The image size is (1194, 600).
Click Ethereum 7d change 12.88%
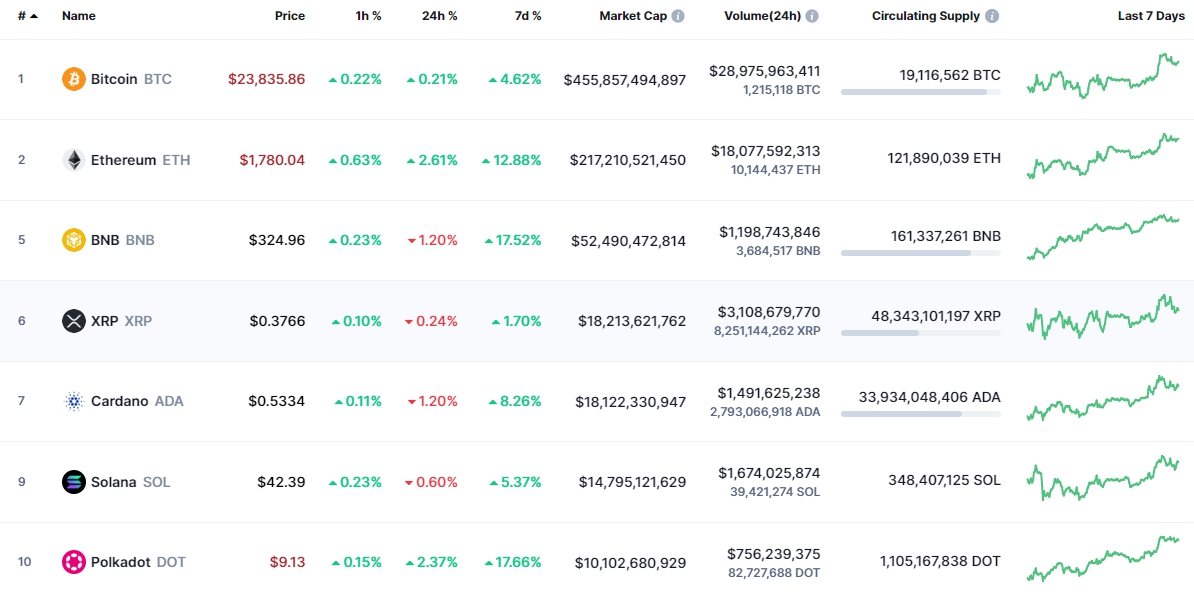[512, 160]
